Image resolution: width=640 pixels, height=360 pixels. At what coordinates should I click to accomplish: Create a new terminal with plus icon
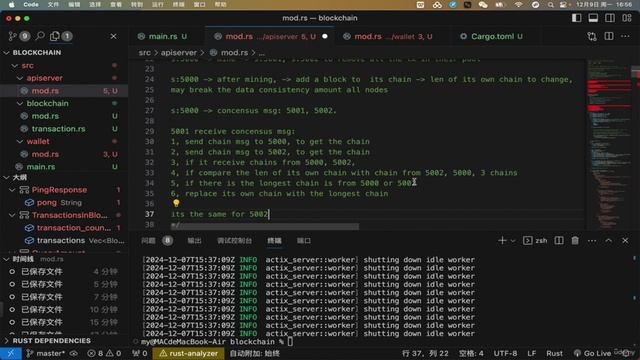pyautogui.click(x=502, y=241)
